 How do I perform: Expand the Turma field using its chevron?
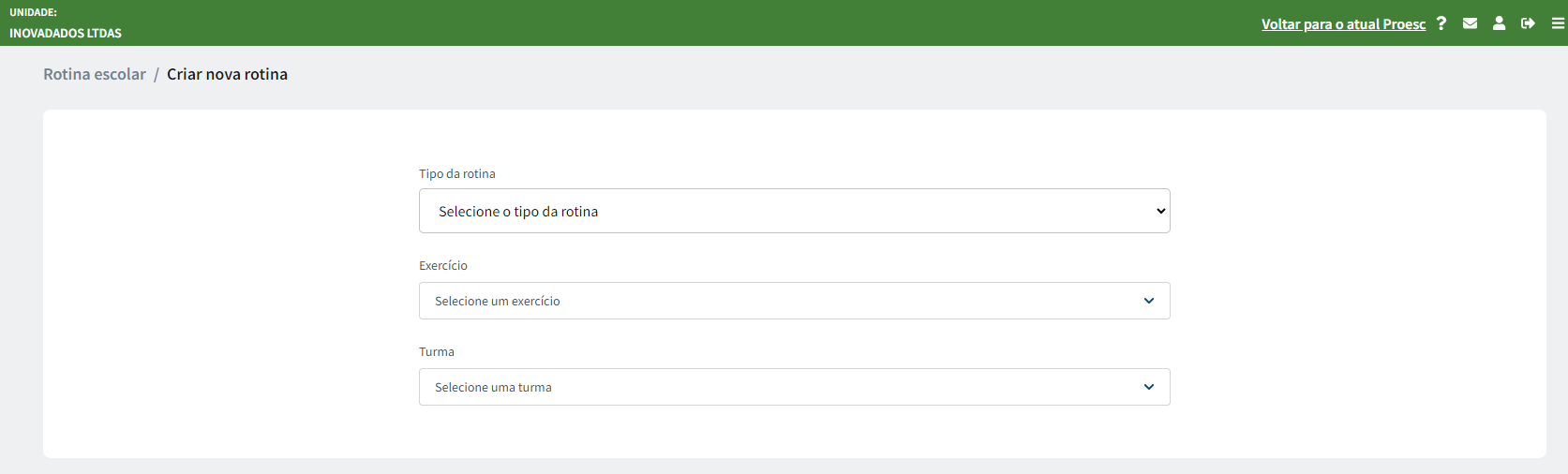pyautogui.click(x=1149, y=387)
